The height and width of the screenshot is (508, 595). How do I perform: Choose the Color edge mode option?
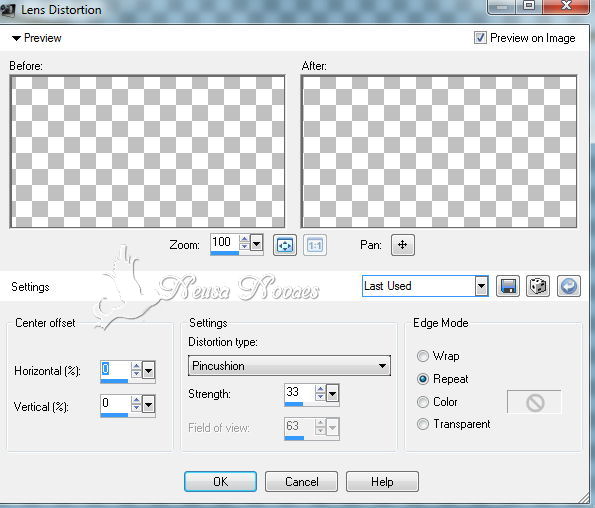[423, 402]
